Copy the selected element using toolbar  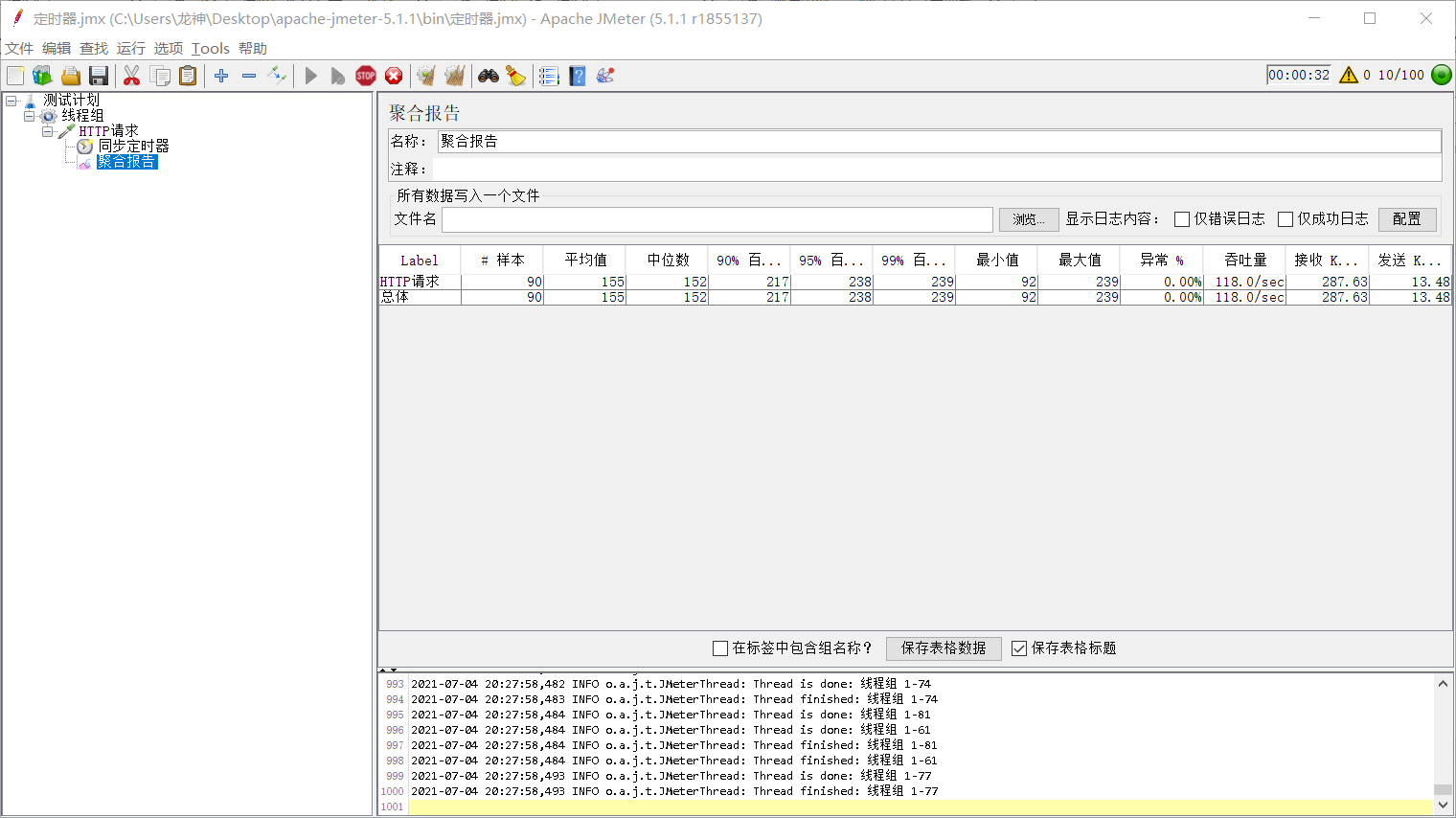tap(160, 76)
